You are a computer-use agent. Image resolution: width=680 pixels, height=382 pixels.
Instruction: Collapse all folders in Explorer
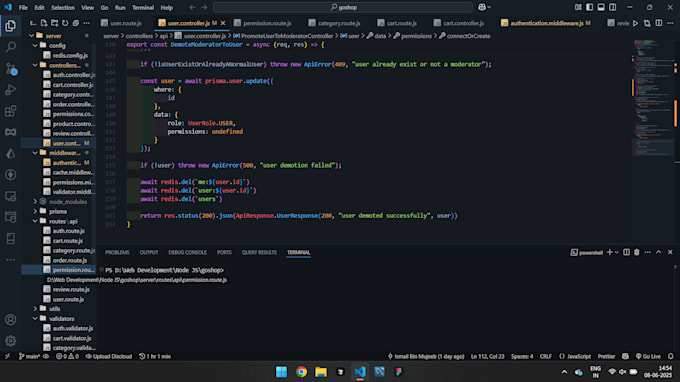click(75, 23)
